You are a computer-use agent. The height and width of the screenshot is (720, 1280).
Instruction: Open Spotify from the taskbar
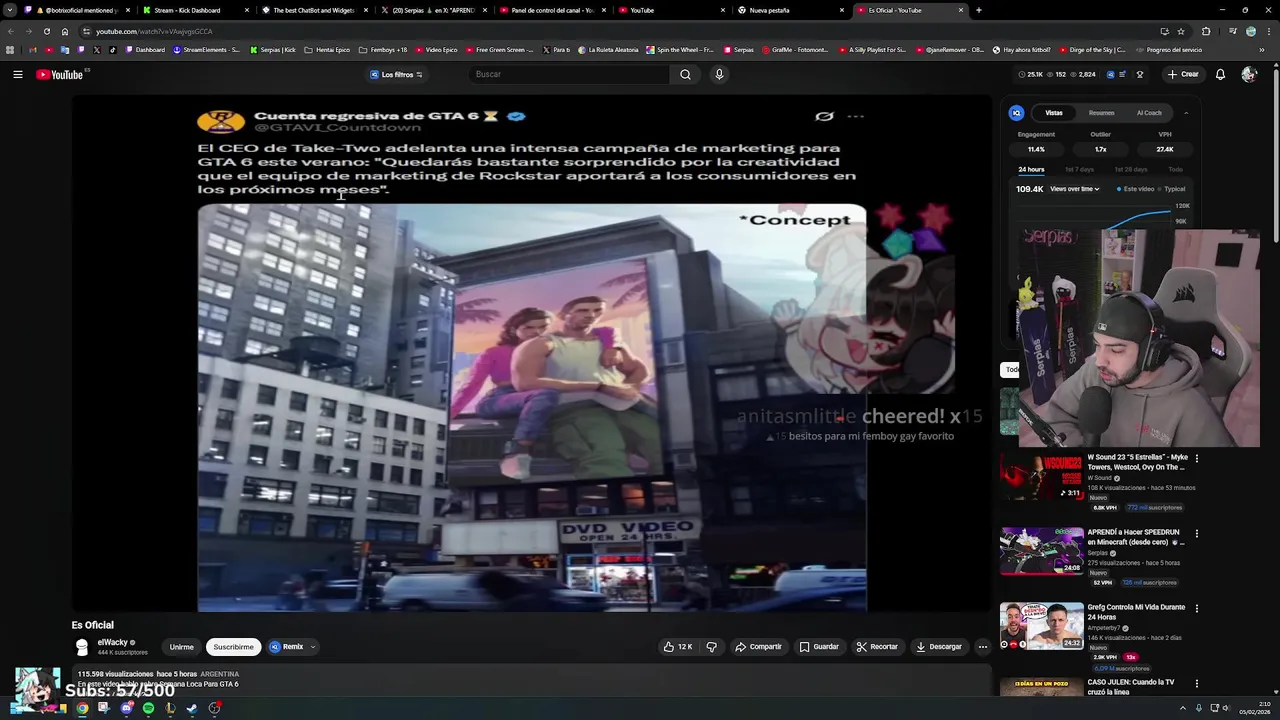point(148,708)
